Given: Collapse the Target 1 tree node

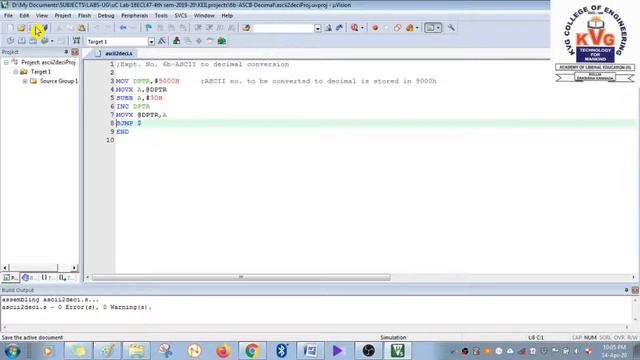Looking at the screenshot, I should (16, 72).
